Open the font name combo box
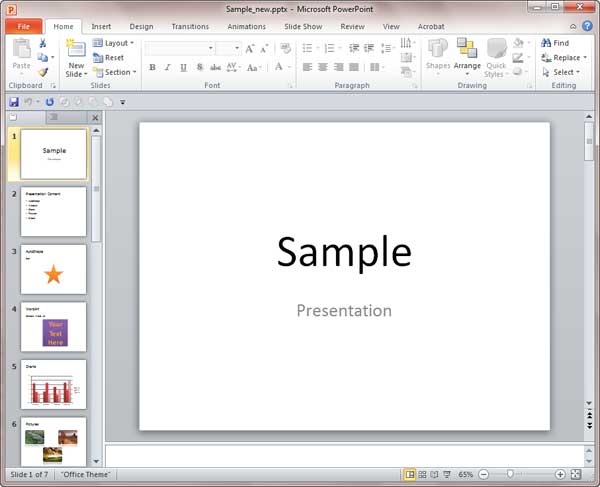The width and height of the screenshot is (600, 487). (x=180, y=47)
